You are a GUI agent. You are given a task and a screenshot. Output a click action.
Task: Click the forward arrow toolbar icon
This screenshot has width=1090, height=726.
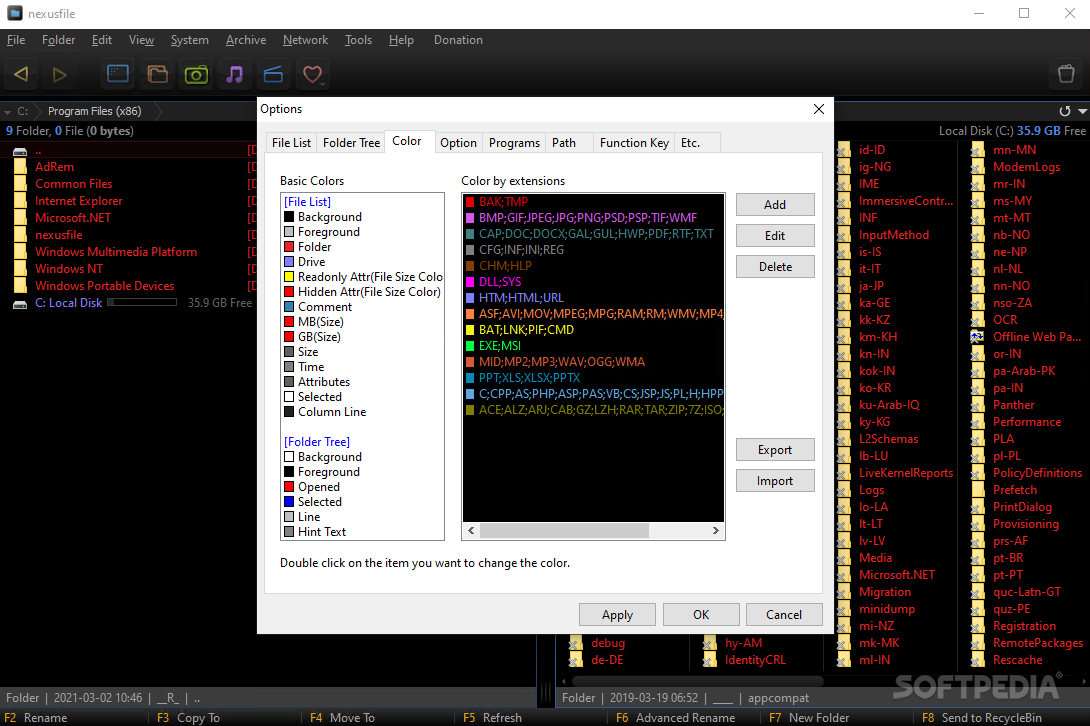60,74
